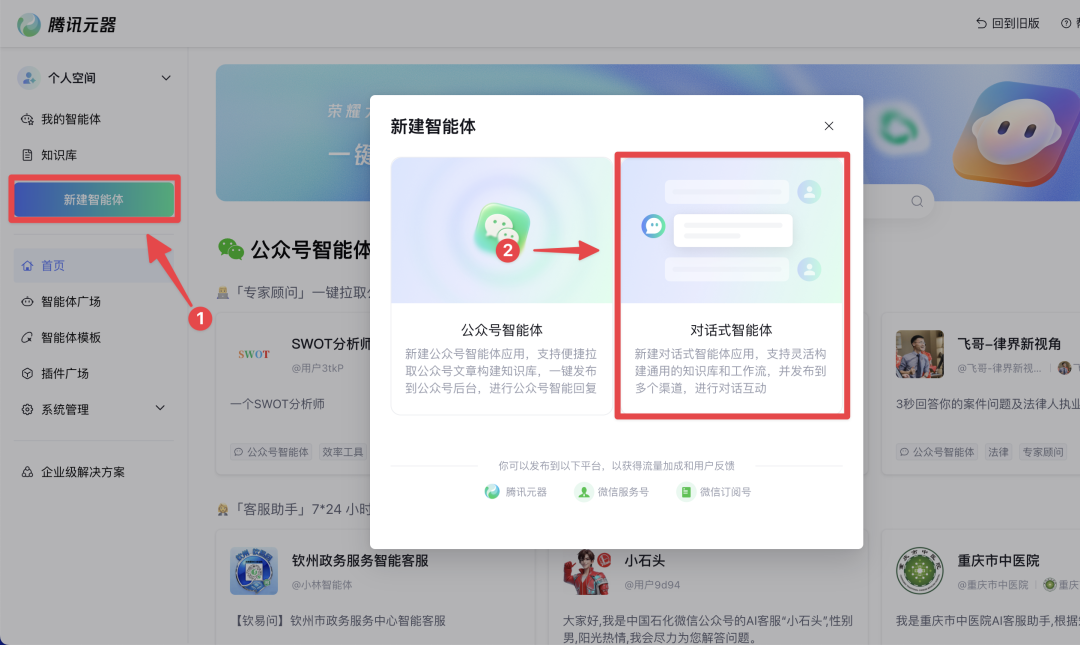
Task: Open 知识库 in the sidebar
Action: point(59,155)
